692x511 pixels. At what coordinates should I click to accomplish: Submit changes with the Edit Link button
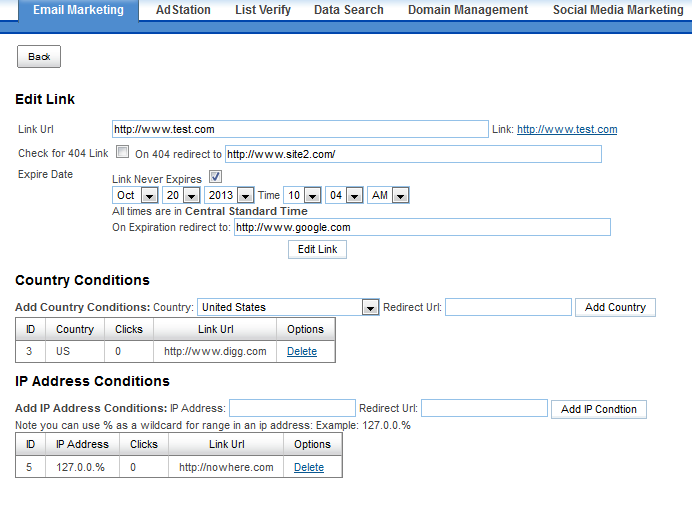(317, 249)
